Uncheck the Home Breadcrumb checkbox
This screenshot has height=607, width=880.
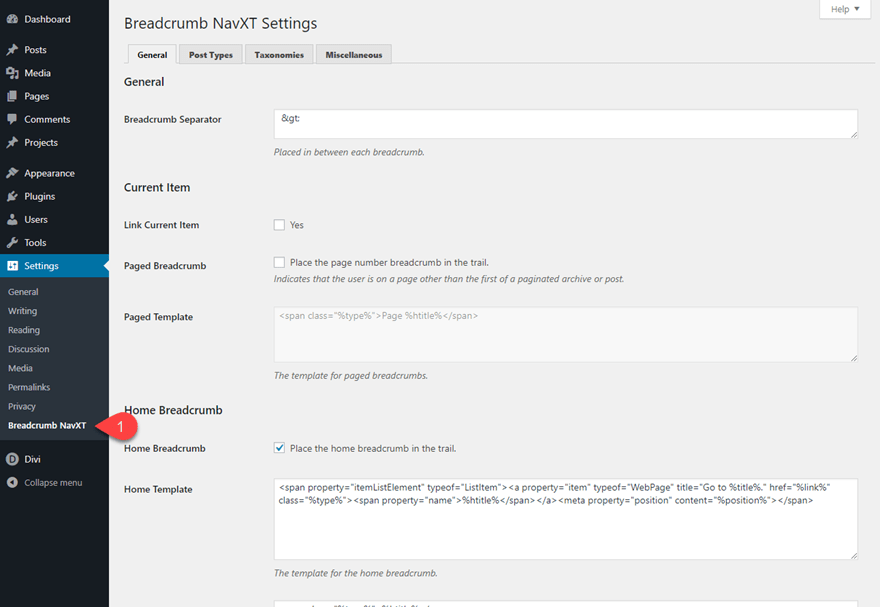click(x=279, y=448)
